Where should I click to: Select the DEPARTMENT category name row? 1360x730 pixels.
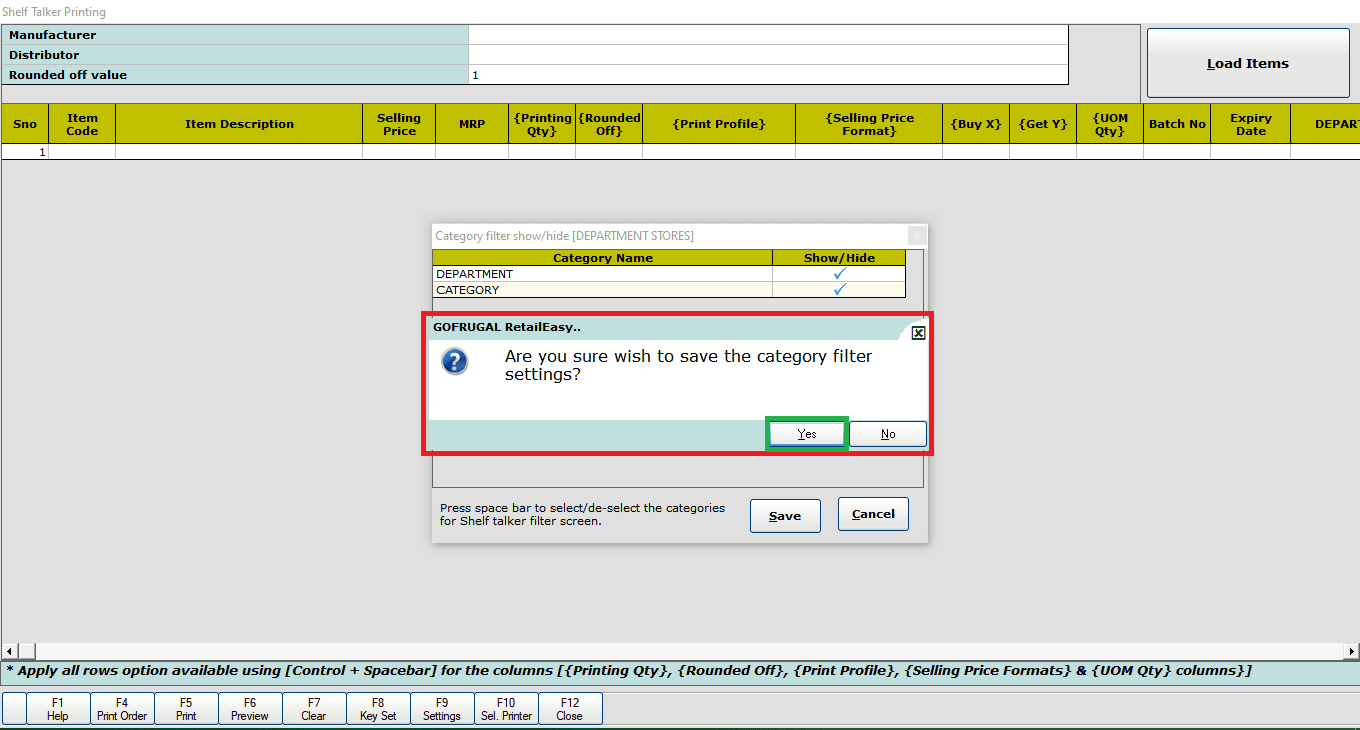click(x=603, y=273)
